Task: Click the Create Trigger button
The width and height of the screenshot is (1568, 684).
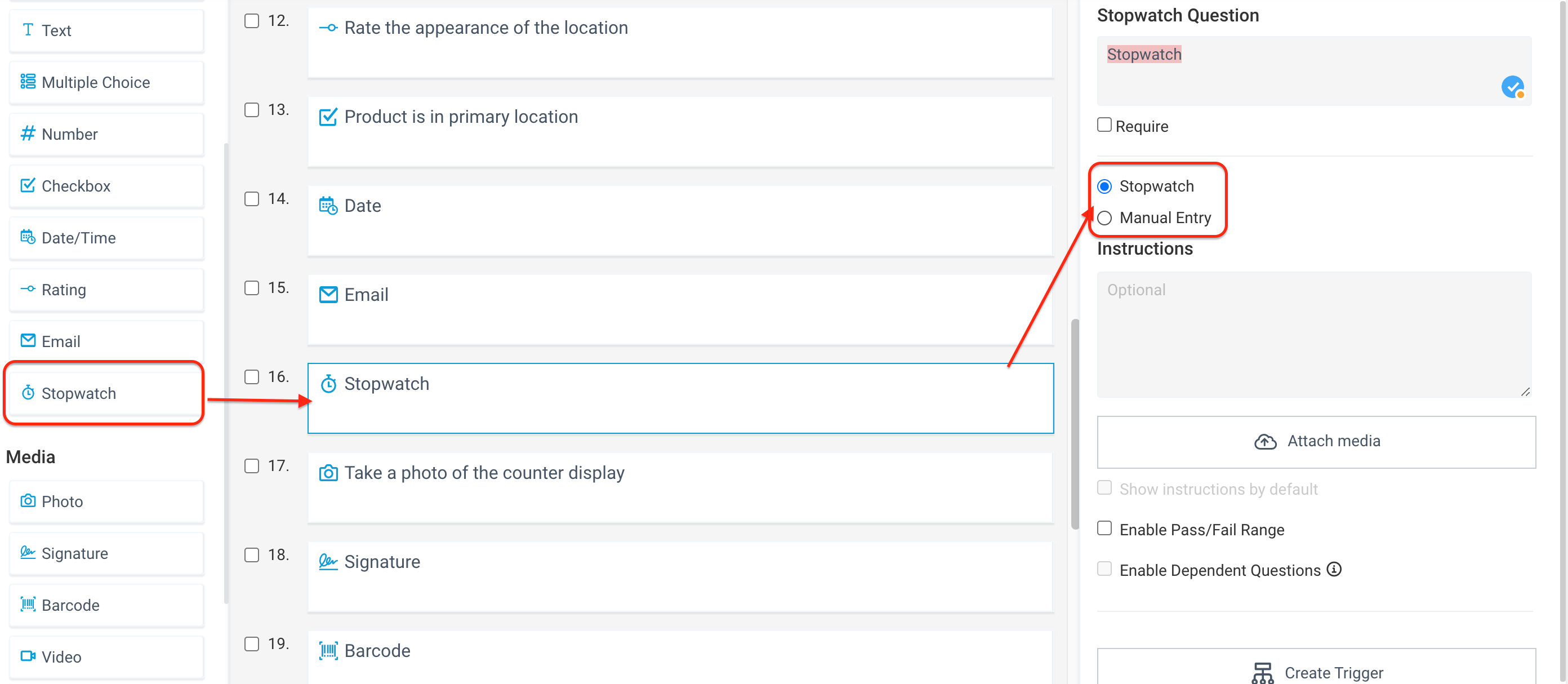Action: point(1317,672)
